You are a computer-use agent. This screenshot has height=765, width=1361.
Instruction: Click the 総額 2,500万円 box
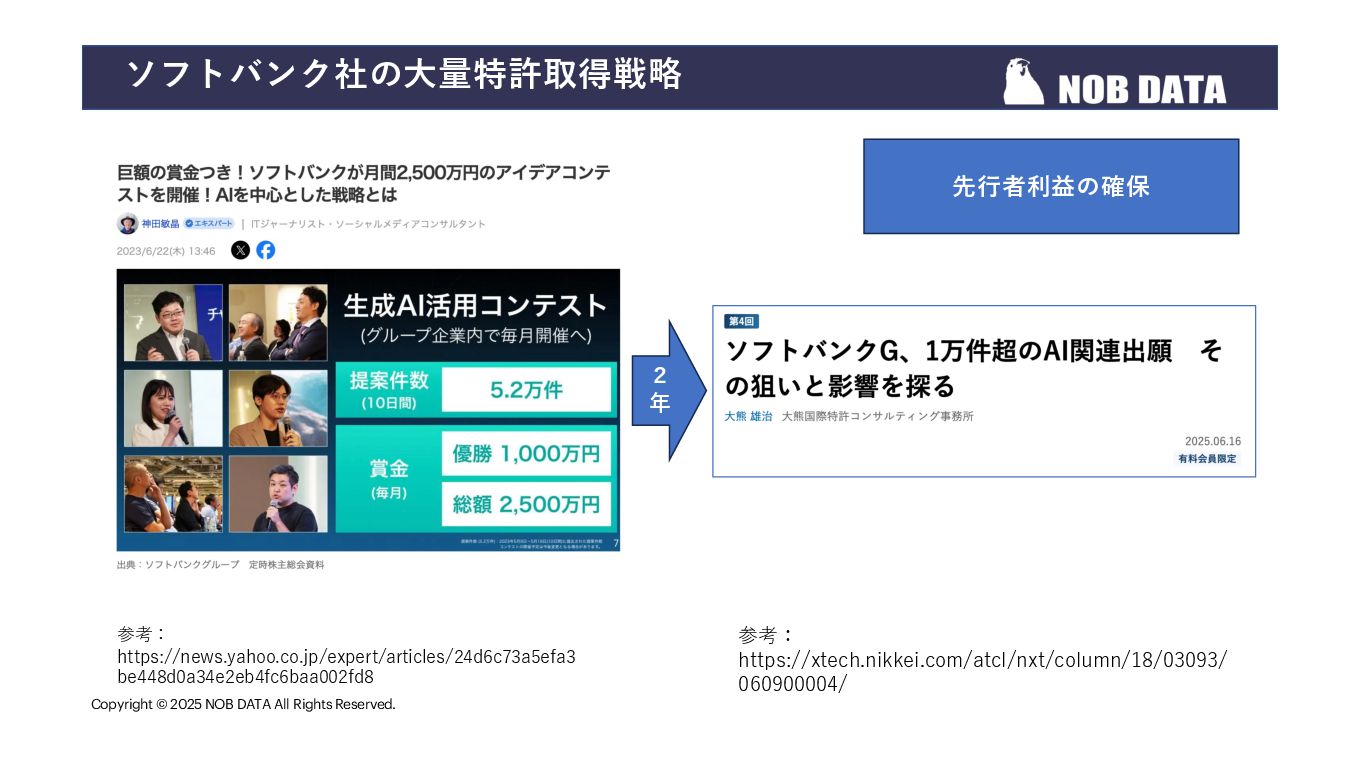coord(526,505)
